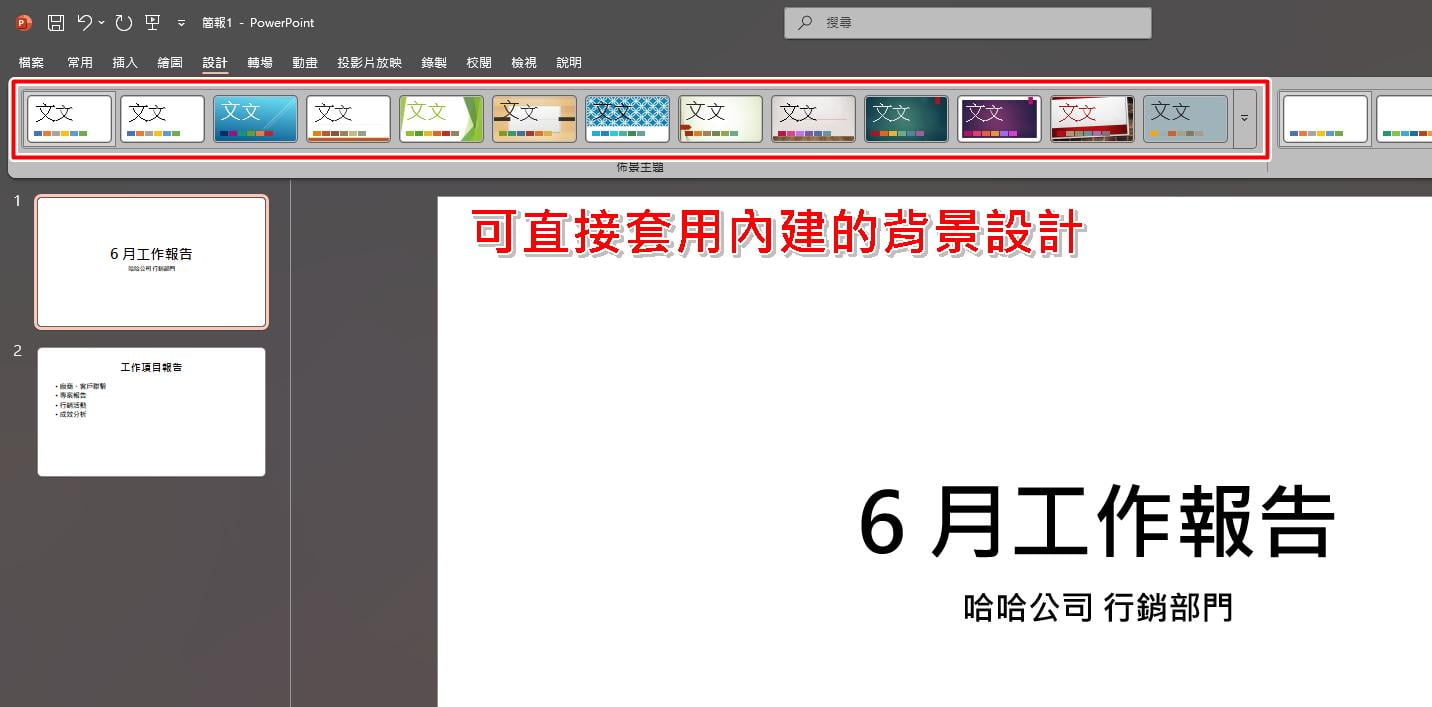Click the Save icon in the title bar
The image size is (1432, 707).
[56, 23]
